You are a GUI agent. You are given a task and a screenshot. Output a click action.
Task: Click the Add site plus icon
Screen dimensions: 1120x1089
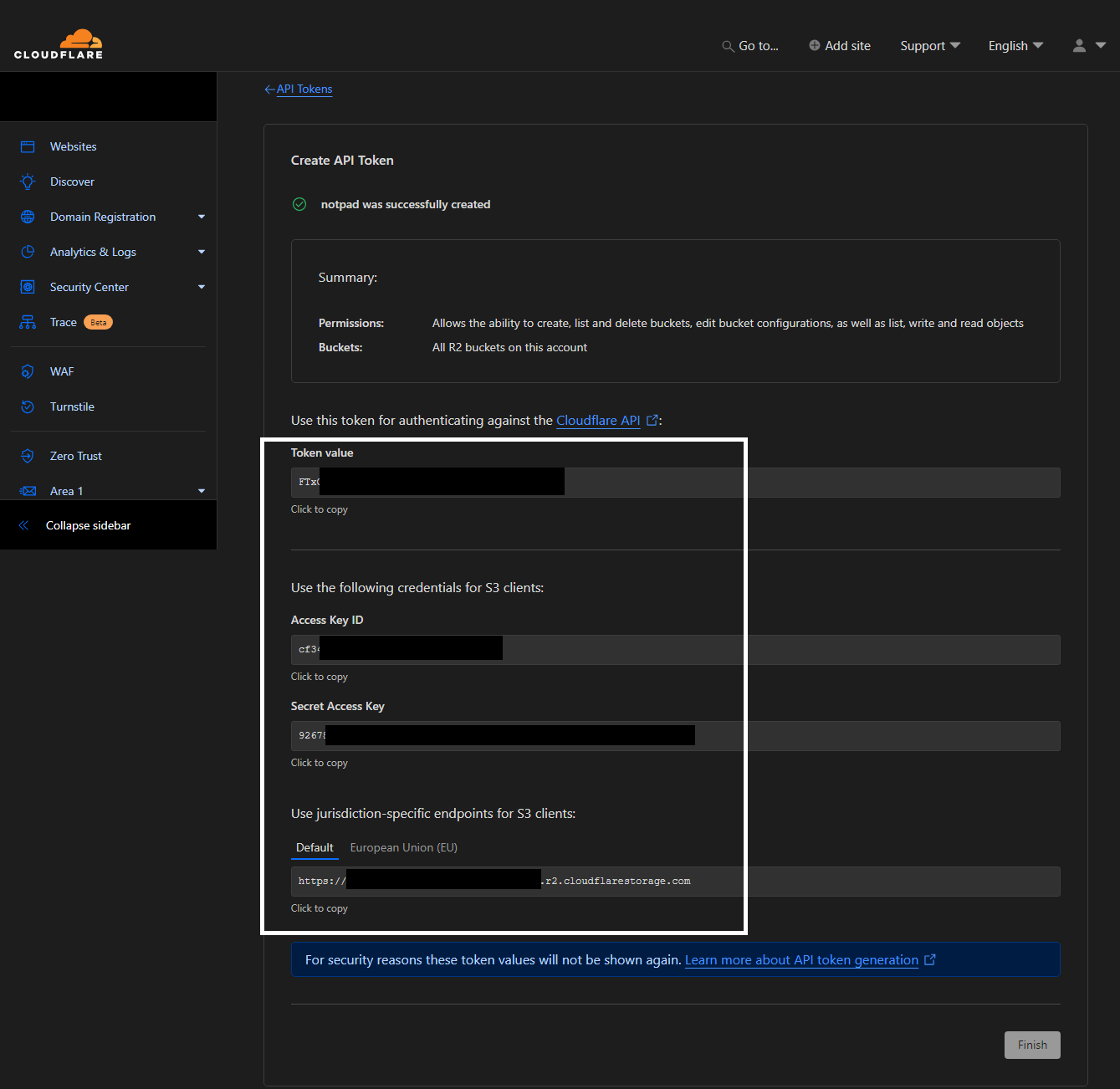[x=812, y=45]
